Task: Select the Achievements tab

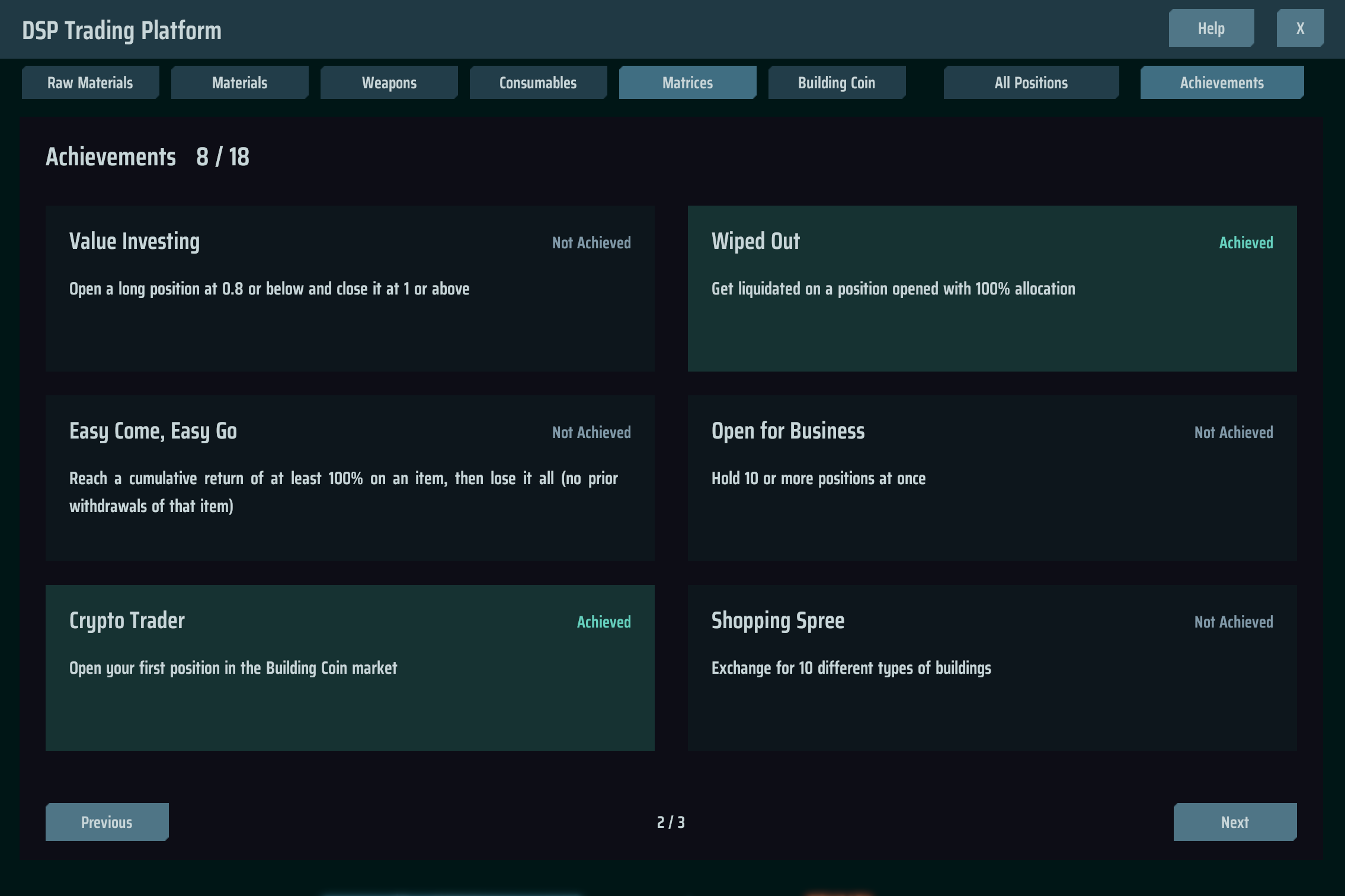Action: pyautogui.click(x=1222, y=82)
